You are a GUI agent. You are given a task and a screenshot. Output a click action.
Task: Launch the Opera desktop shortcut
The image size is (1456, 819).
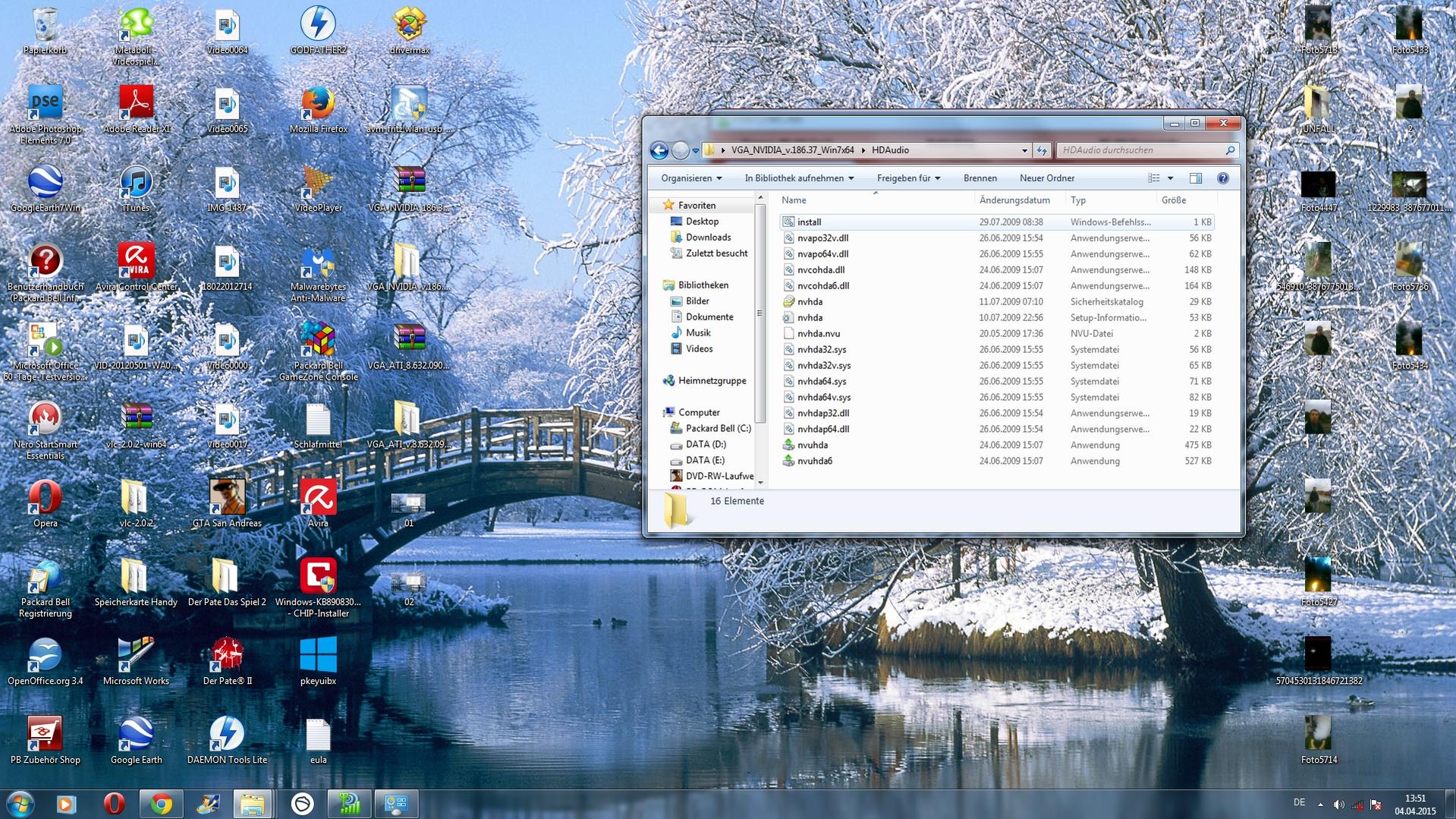(45, 503)
